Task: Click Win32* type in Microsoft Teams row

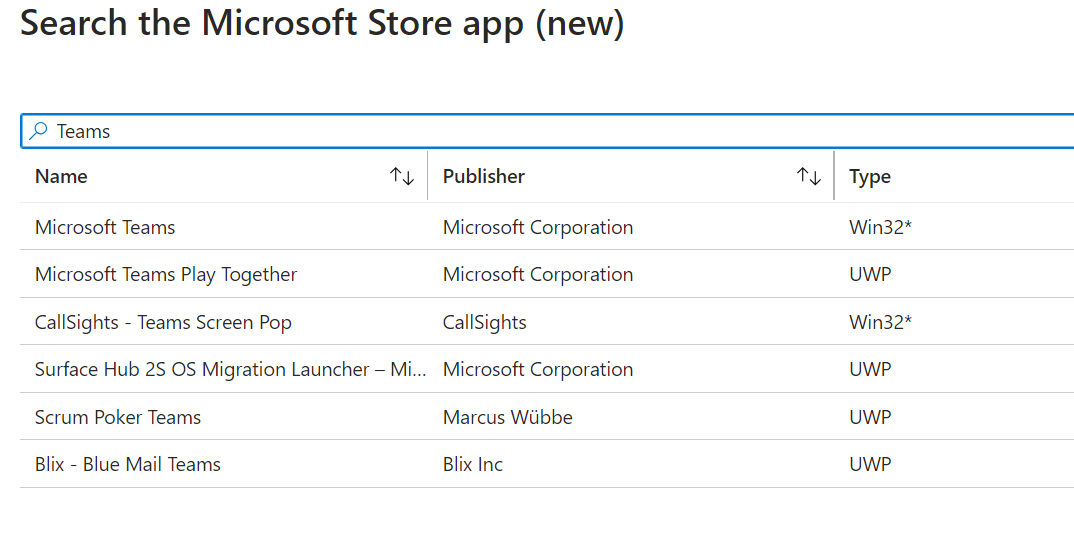Action: tap(880, 227)
